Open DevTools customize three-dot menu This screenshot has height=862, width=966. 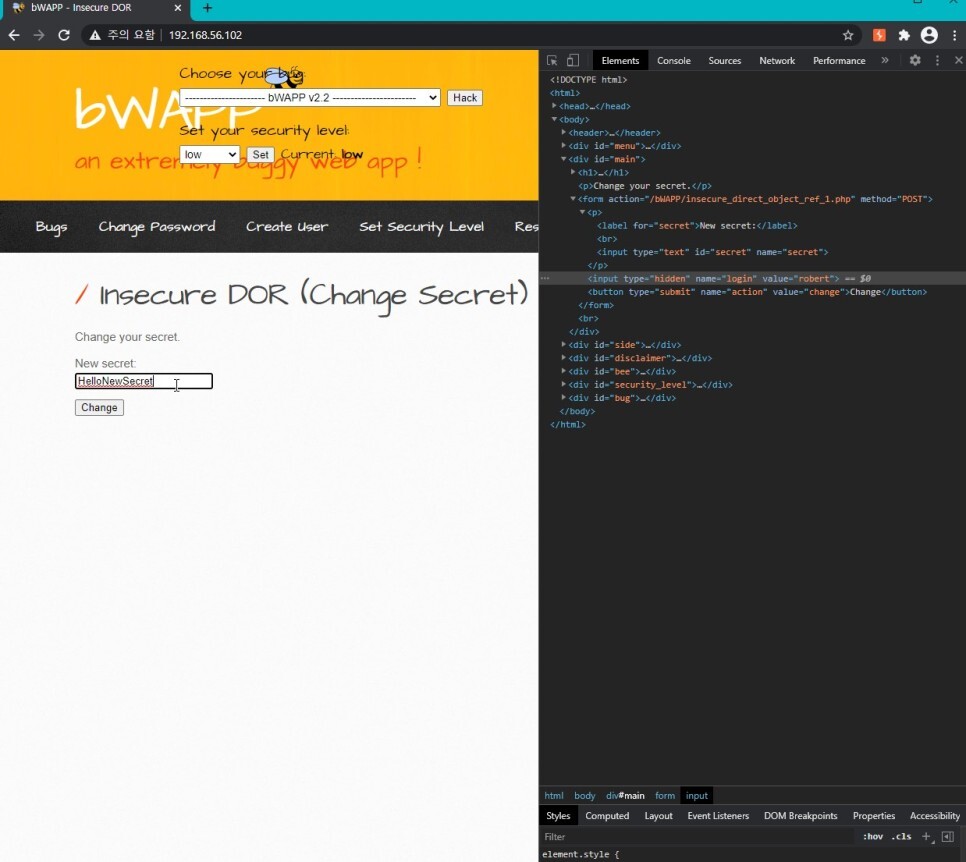click(x=937, y=60)
